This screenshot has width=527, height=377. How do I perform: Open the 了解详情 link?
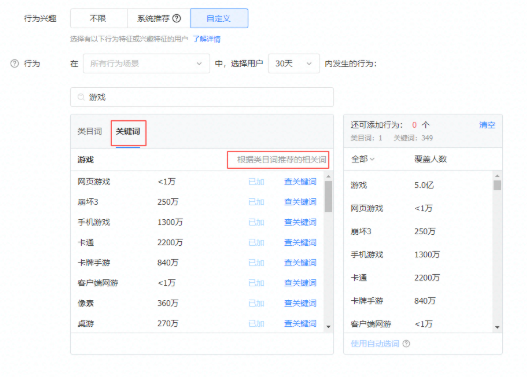207,39
